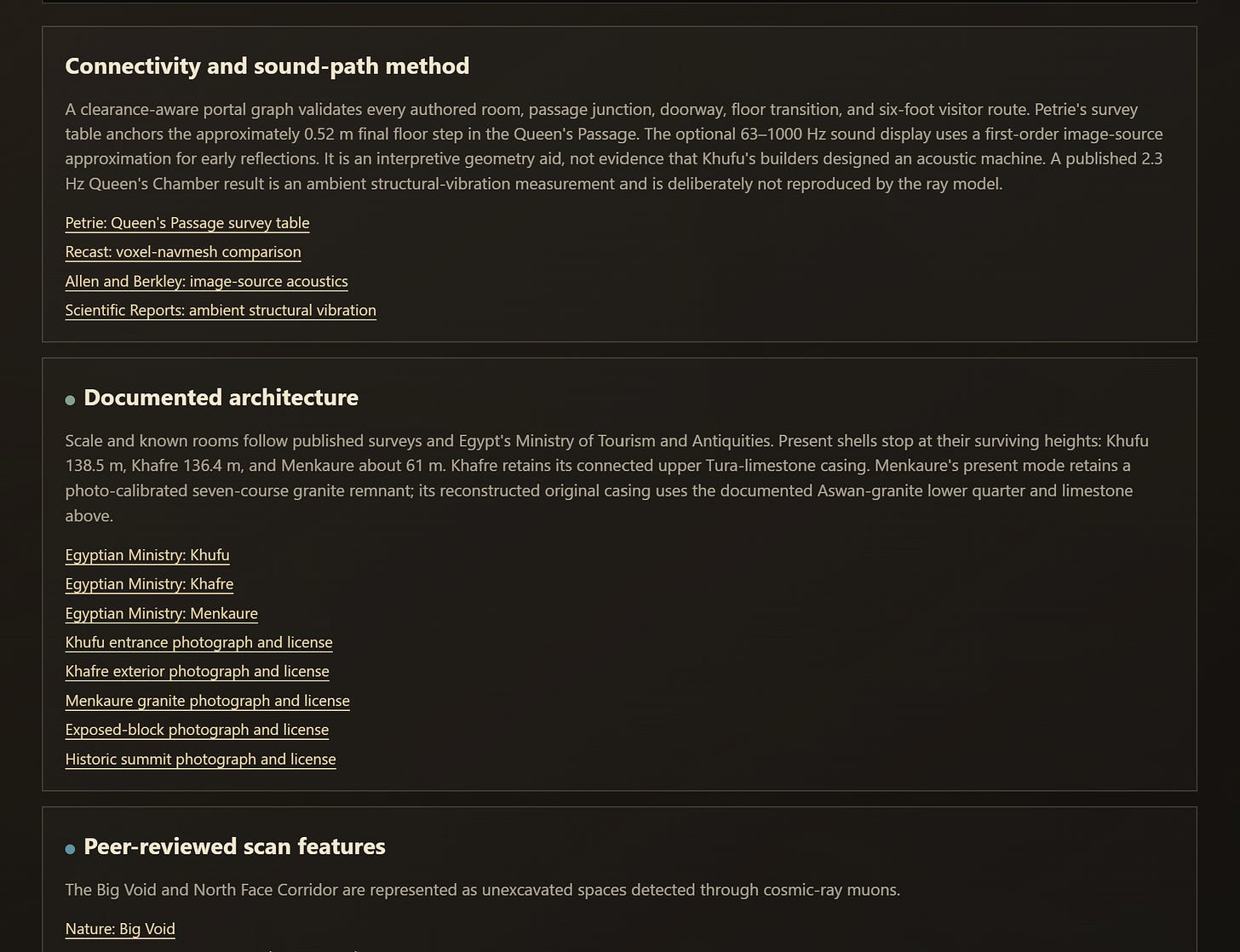Click the Big Void muon description sentence
Viewport: 1240px width, 952px height.
483,890
